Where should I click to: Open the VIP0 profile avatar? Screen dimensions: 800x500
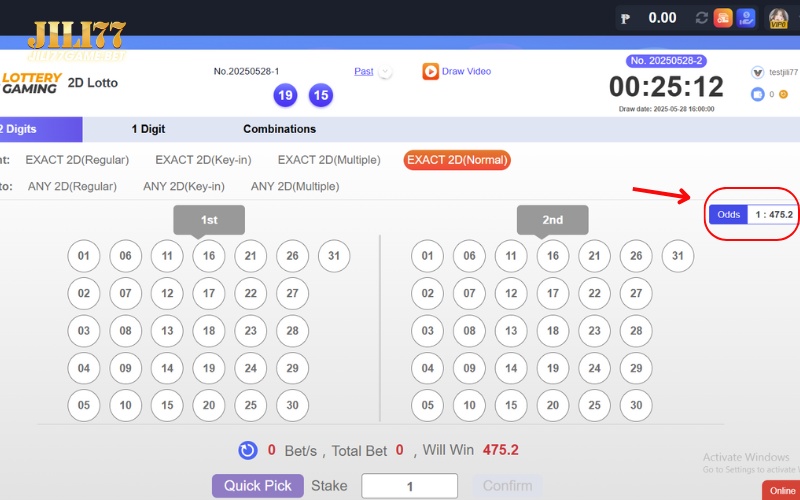coord(779,18)
